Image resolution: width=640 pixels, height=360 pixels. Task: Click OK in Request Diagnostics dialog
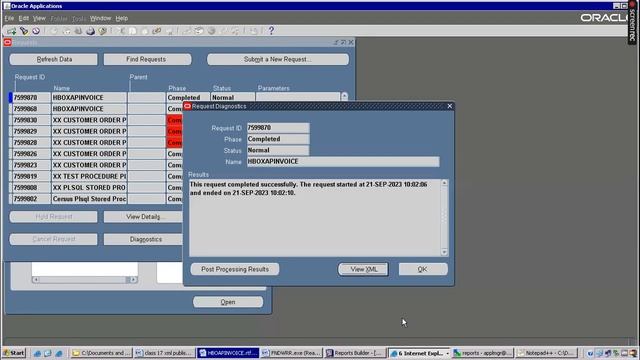point(423,269)
